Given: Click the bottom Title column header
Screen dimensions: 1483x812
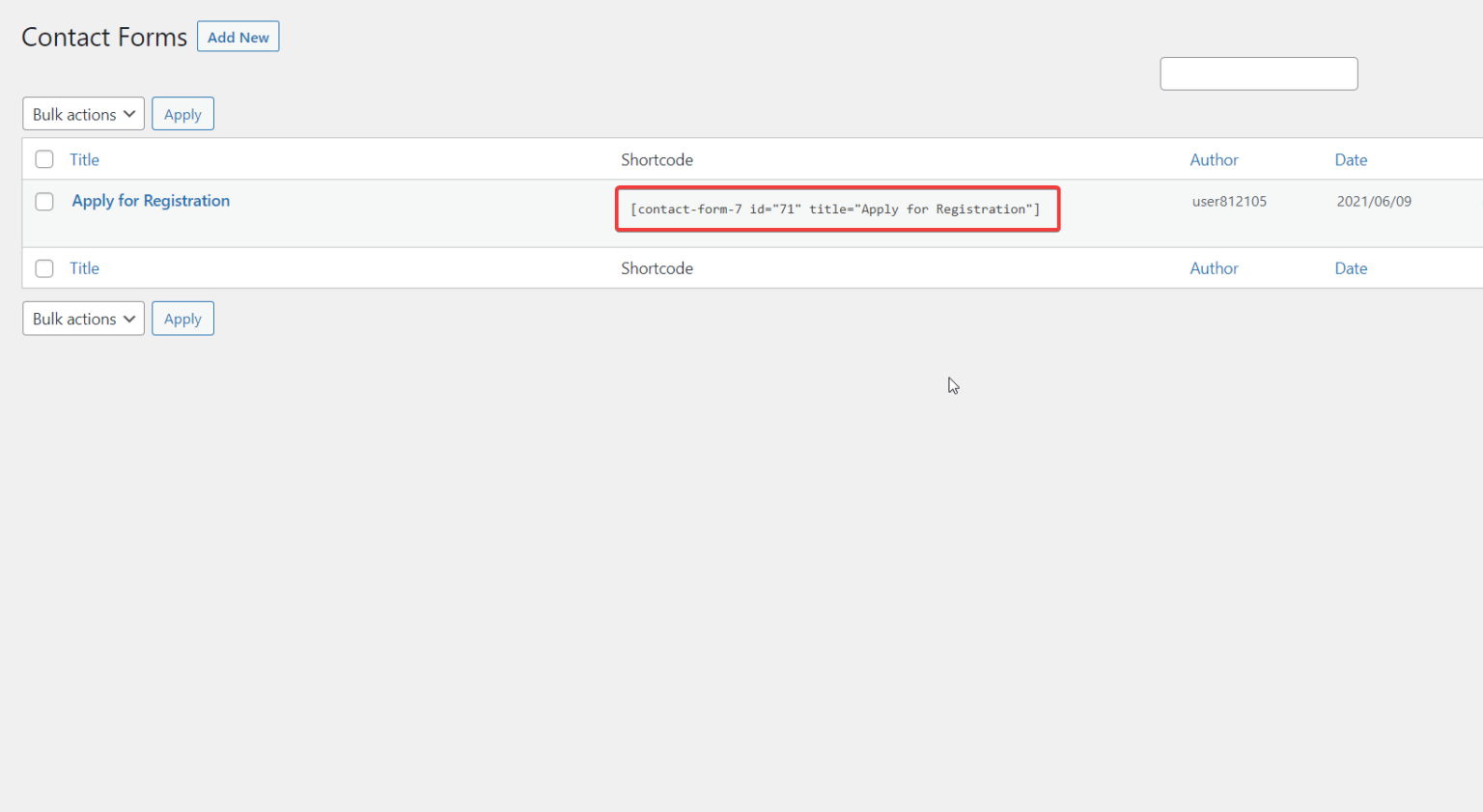Looking at the screenshot, I should pos(84,267).
